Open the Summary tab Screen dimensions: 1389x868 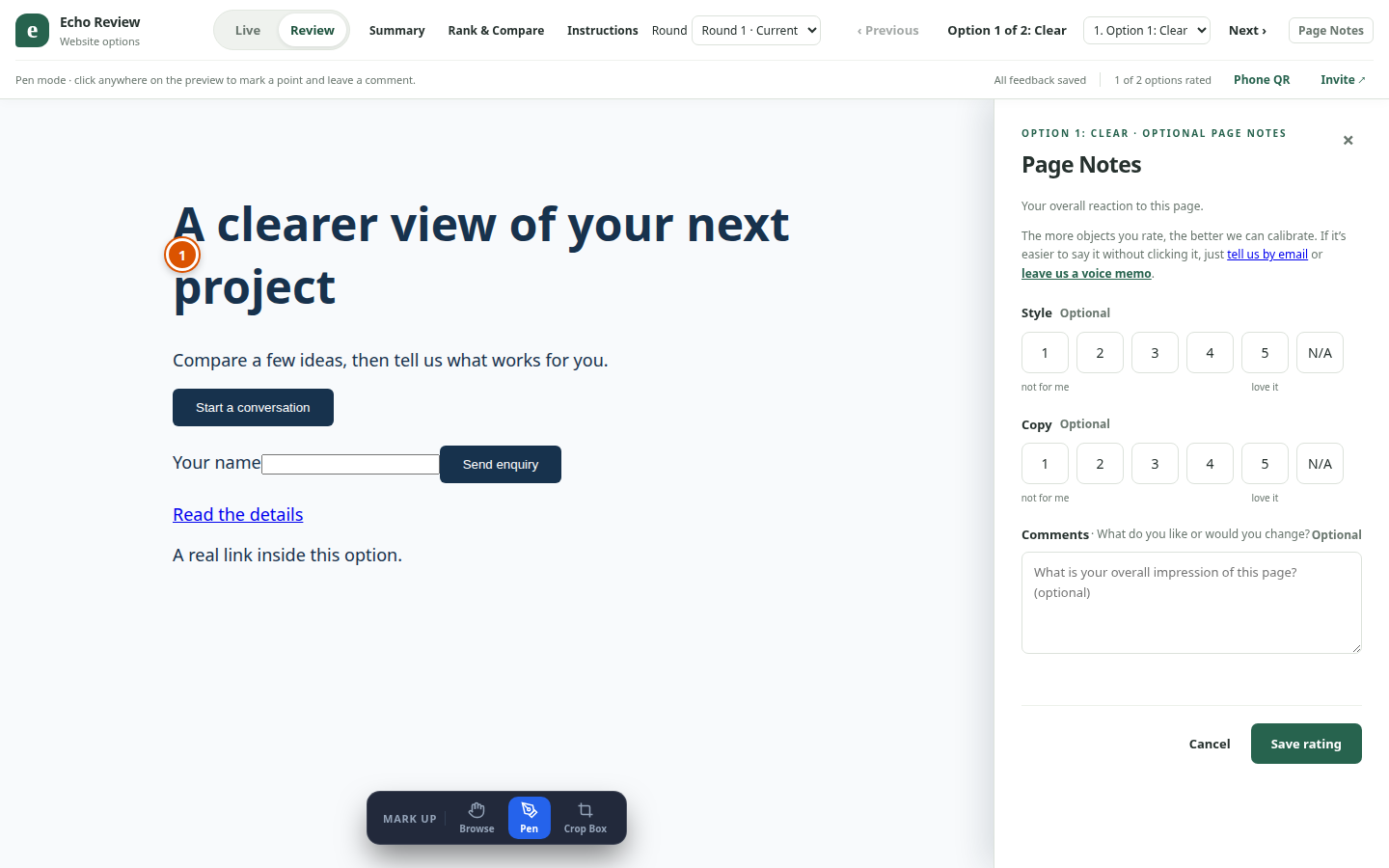click(x=396, y=31)
